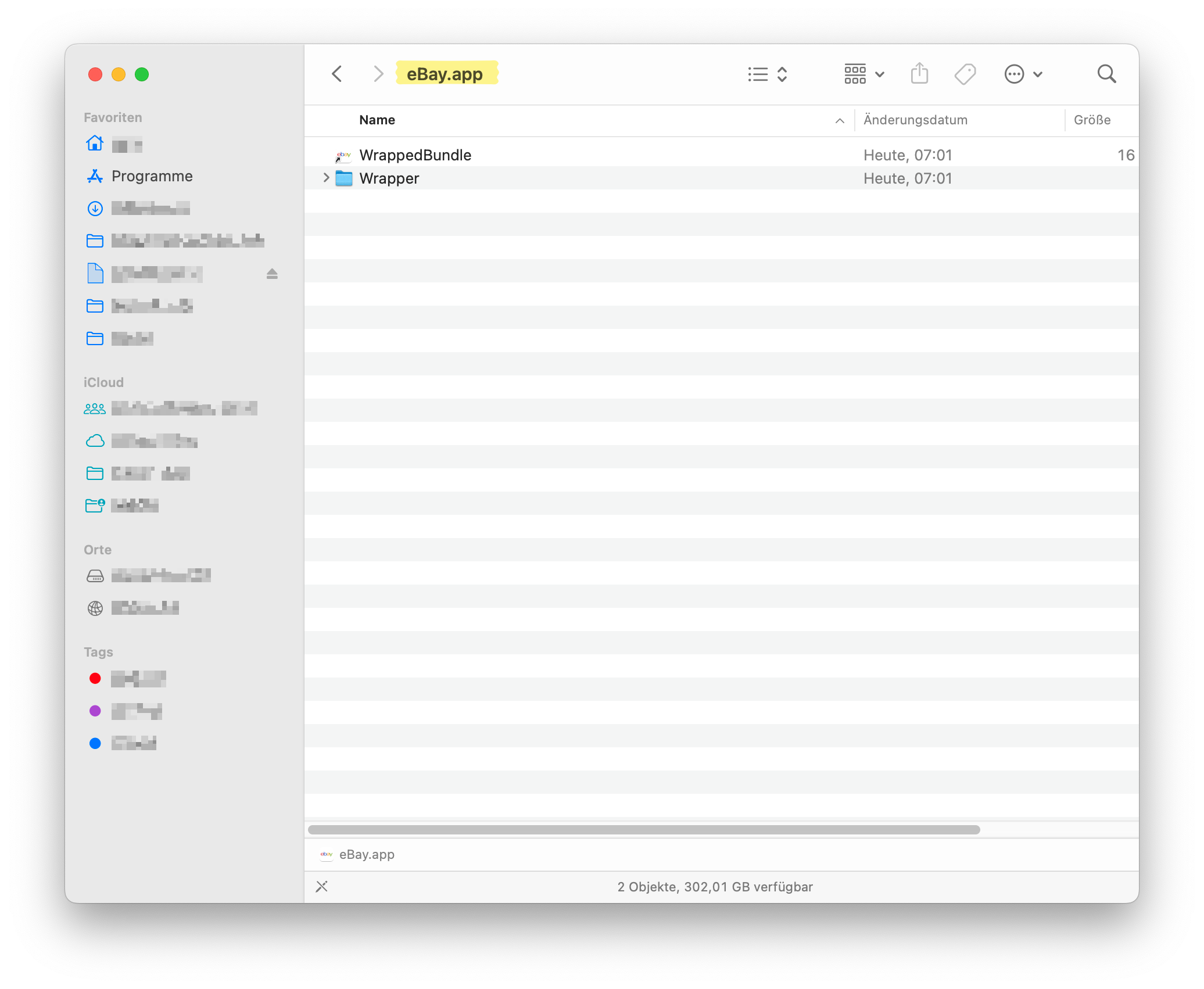
Task: Open the search magnifier icon
Action: 1106,74
